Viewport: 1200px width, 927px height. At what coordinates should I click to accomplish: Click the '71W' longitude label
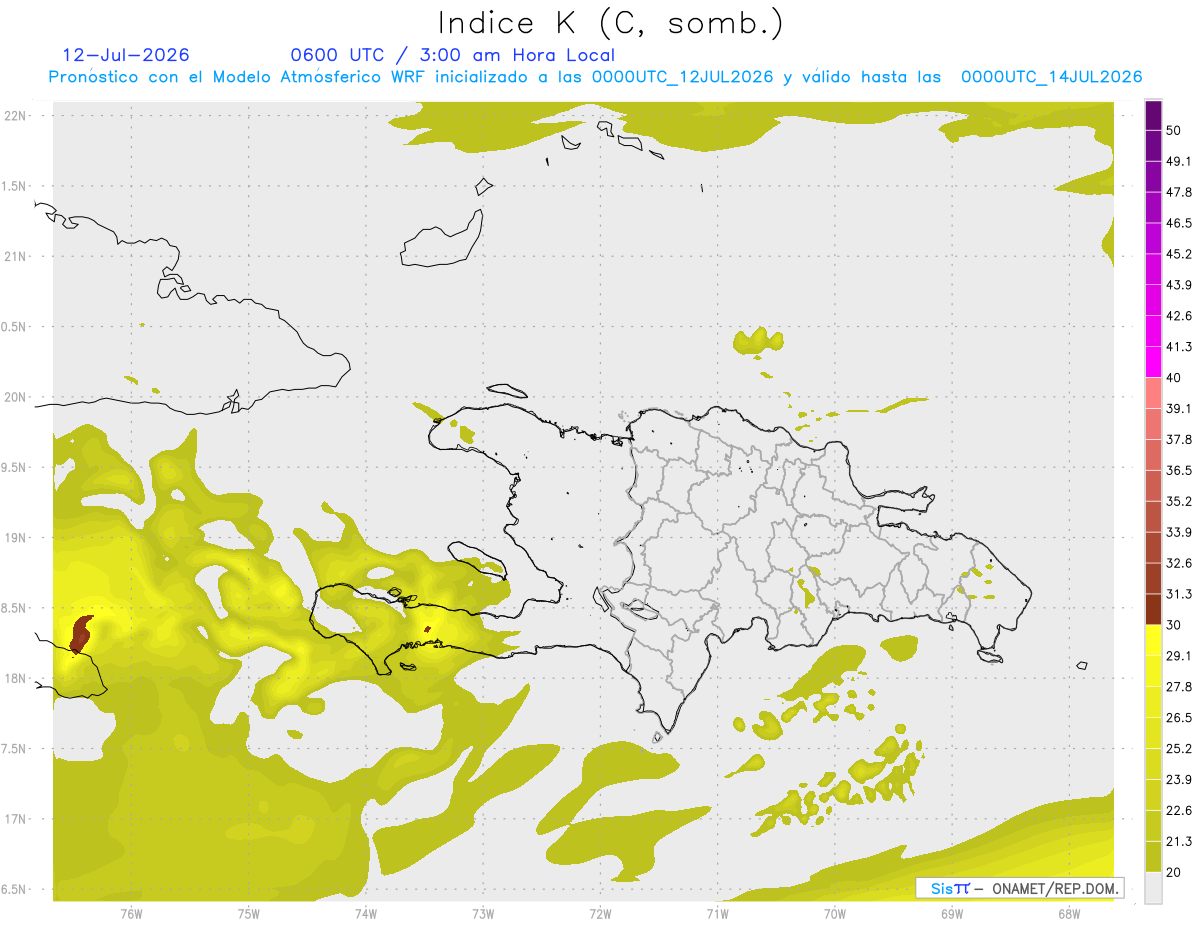point(717,913)
